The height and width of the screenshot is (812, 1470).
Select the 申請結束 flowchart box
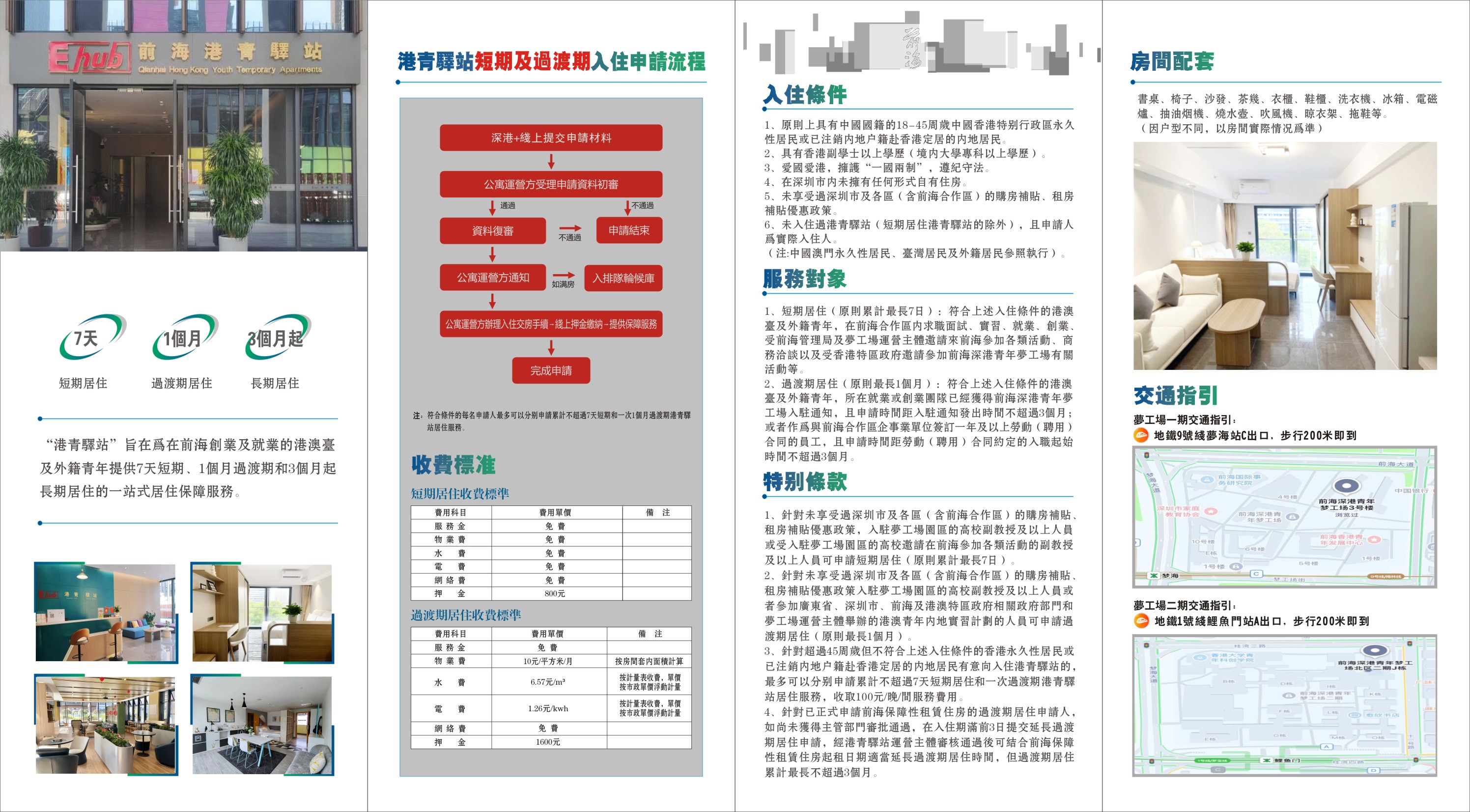629,230
